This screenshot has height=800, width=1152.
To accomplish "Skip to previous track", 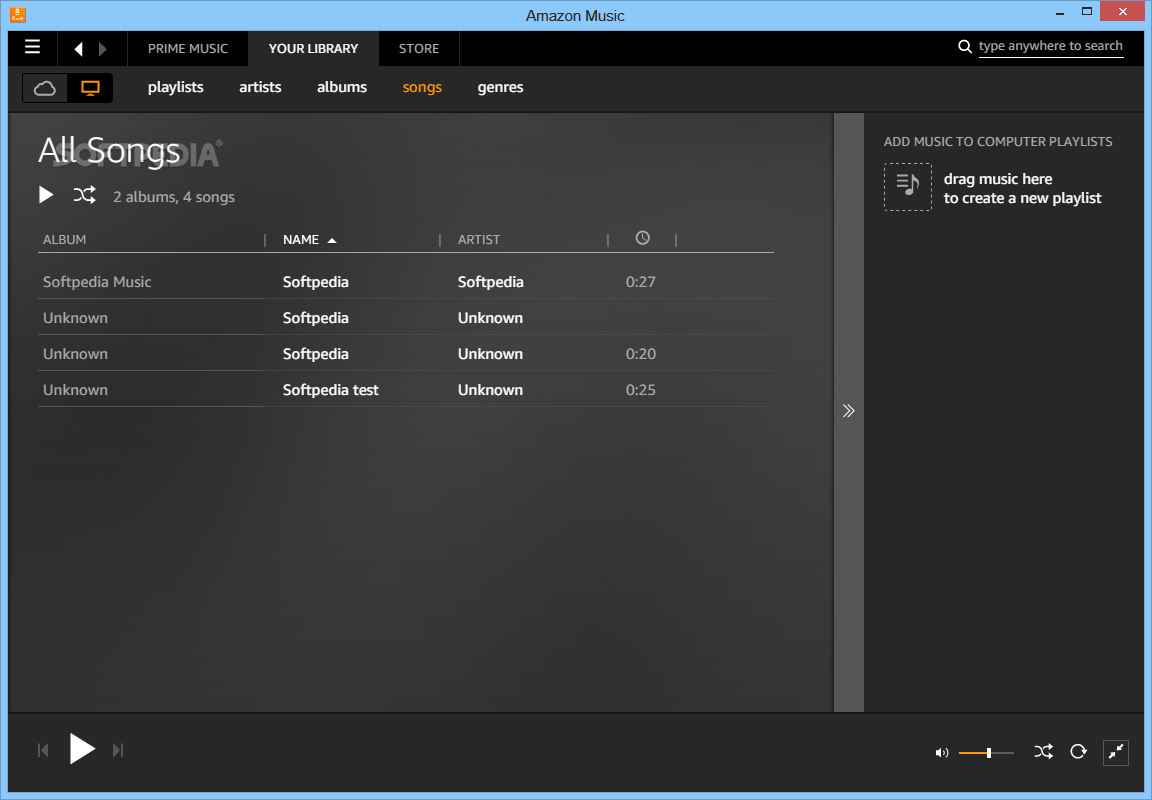I will (x=43, y=750).
